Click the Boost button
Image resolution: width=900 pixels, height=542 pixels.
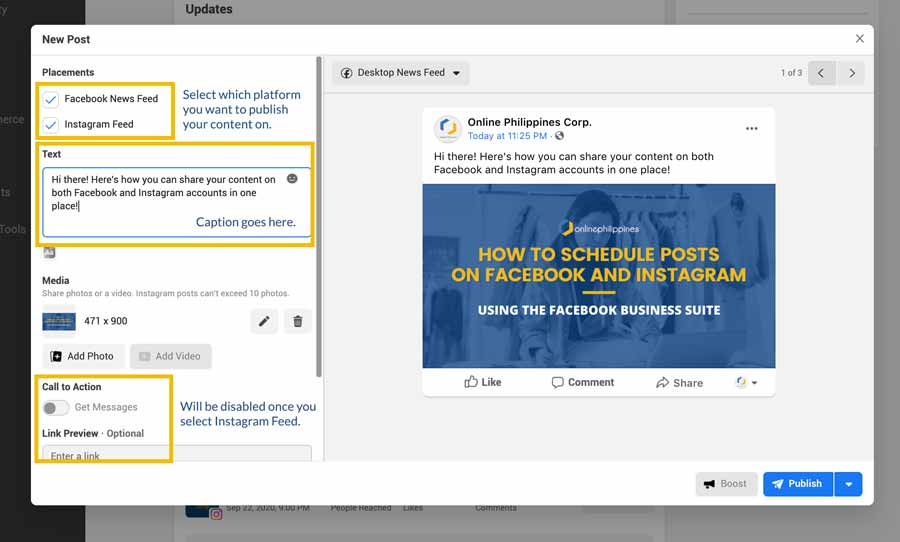click(726, 484)
